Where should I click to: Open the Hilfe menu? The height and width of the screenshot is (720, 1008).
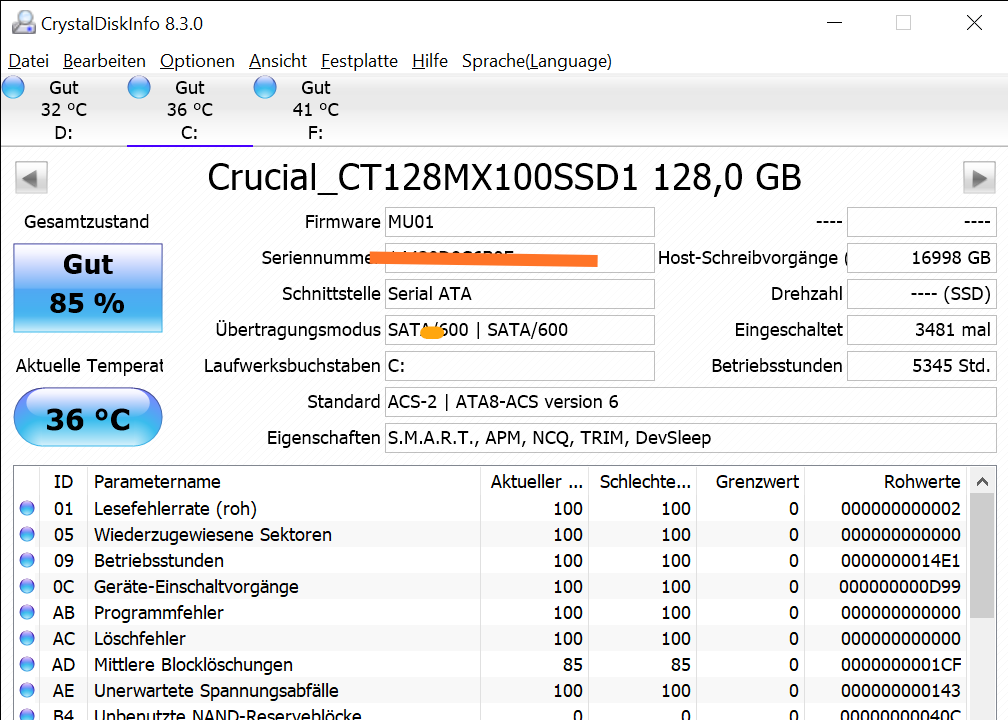tap(429, 61)
